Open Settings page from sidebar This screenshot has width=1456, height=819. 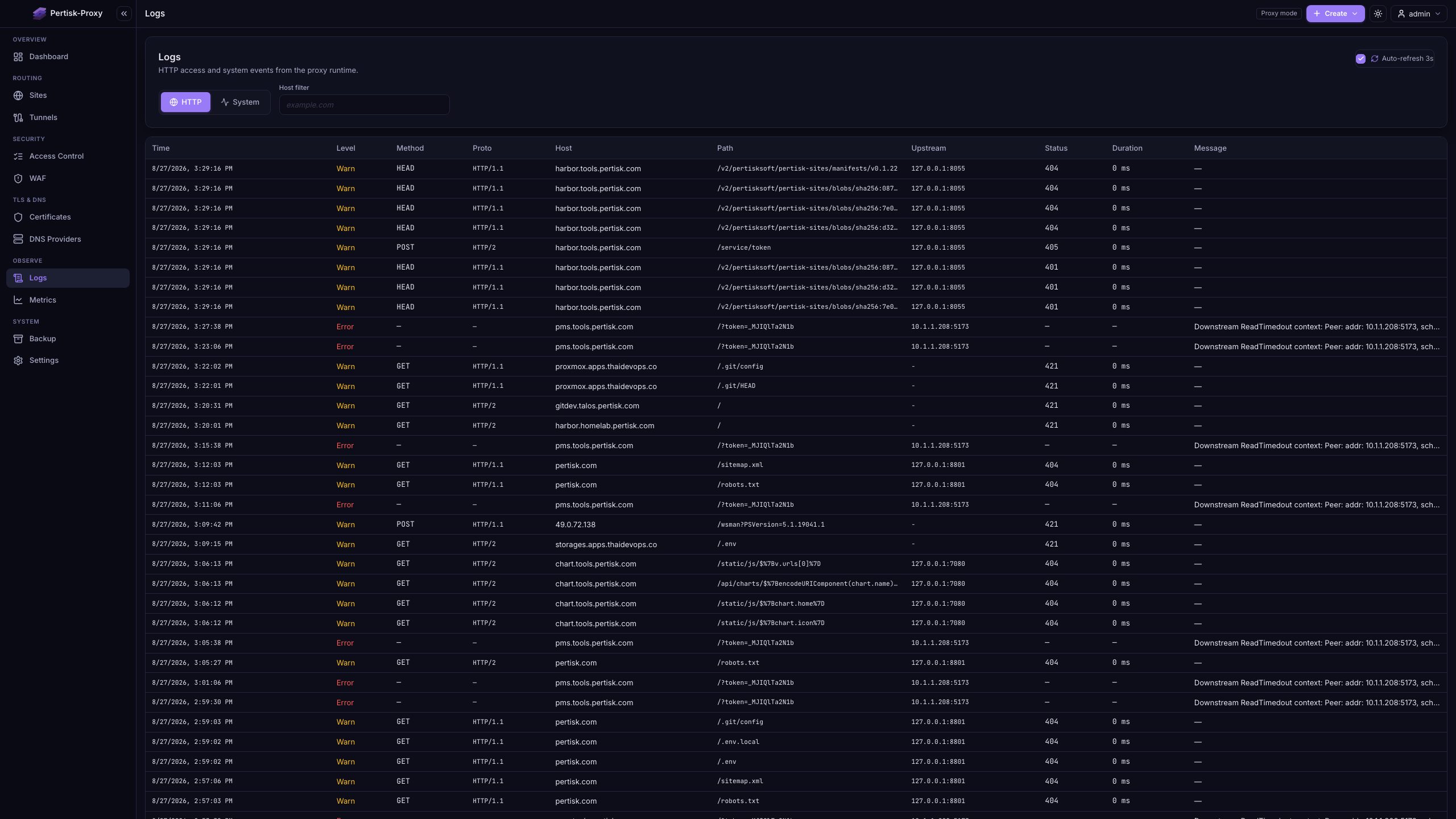[68, 361]
